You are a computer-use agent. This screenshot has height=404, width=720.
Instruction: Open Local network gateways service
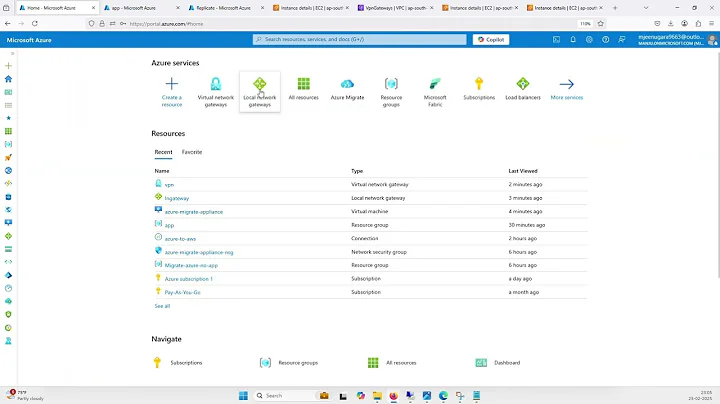click(x=259, y=92)
